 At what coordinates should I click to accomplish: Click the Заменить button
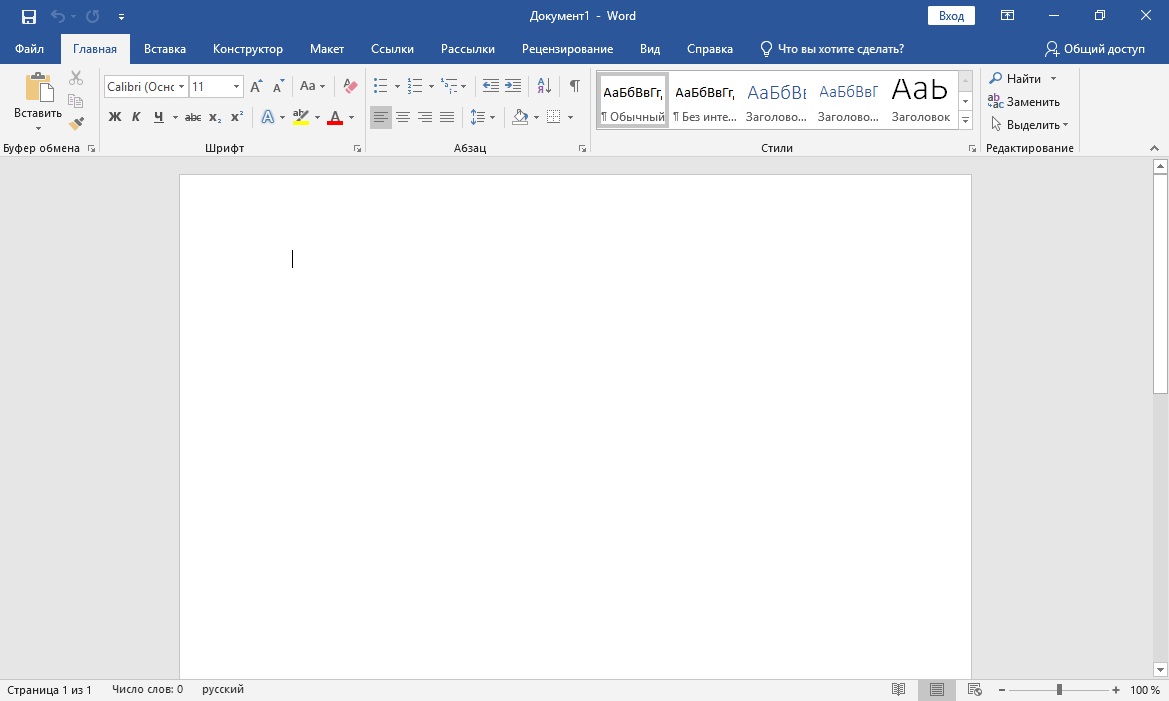click(x=1024, y=101)
